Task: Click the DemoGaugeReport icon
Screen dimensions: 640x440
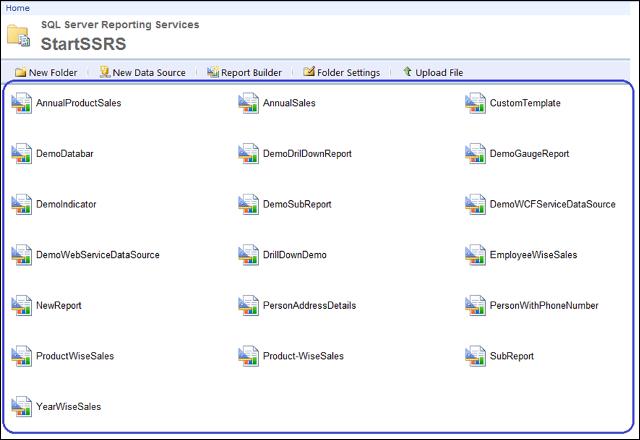Action: coord(476,153)
